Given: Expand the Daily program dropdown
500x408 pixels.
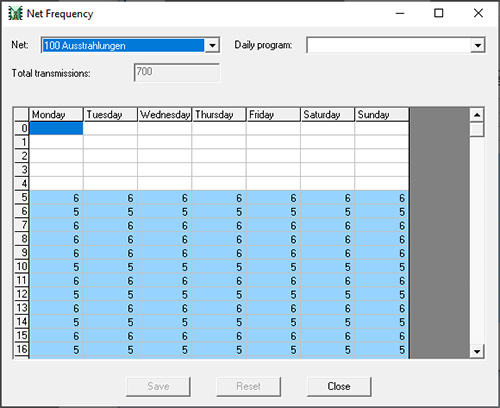Looking at the screenshot, I should click(478, 45).
